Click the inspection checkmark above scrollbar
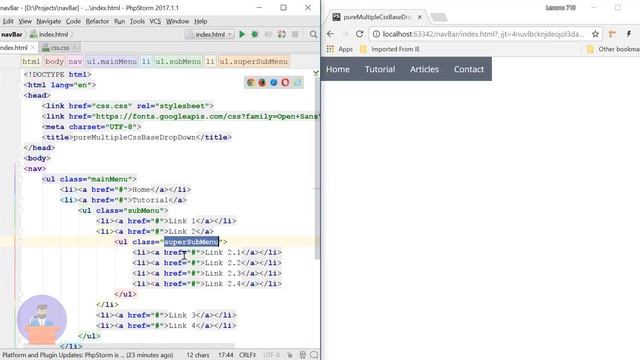640x360 pixels. 316,73
